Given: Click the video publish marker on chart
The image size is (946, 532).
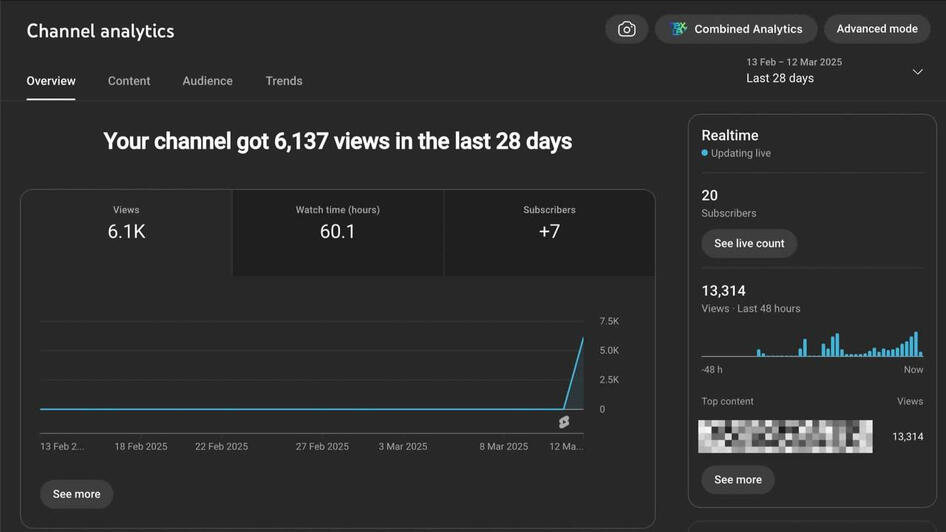Looking at the screenshot, I should pyautogui.click(x=564, y=422).
